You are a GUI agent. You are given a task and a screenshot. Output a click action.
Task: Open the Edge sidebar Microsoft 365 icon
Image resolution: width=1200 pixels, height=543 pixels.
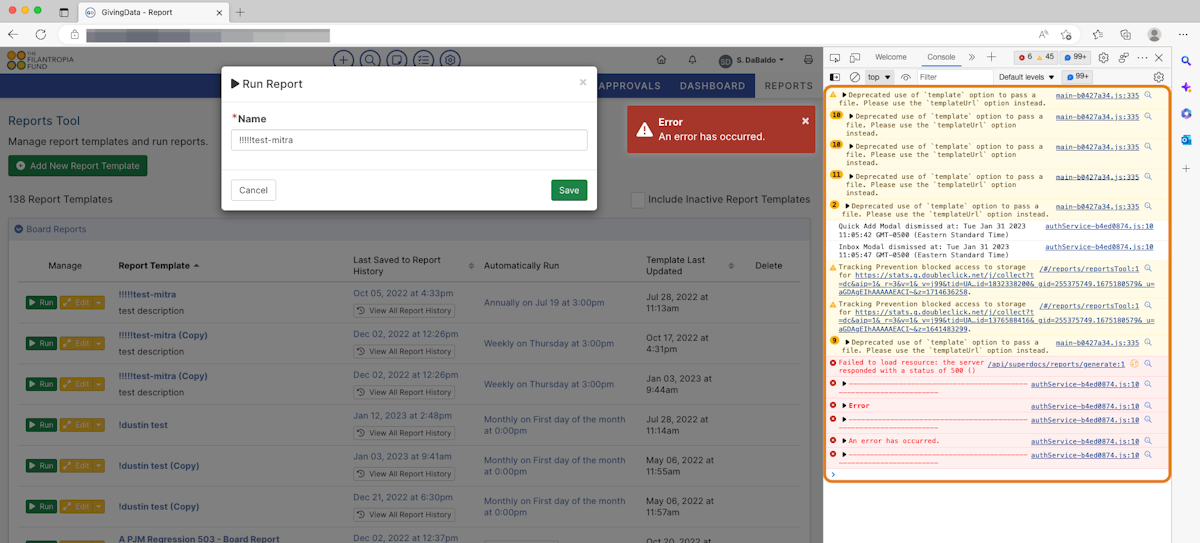pos(1185,113)
